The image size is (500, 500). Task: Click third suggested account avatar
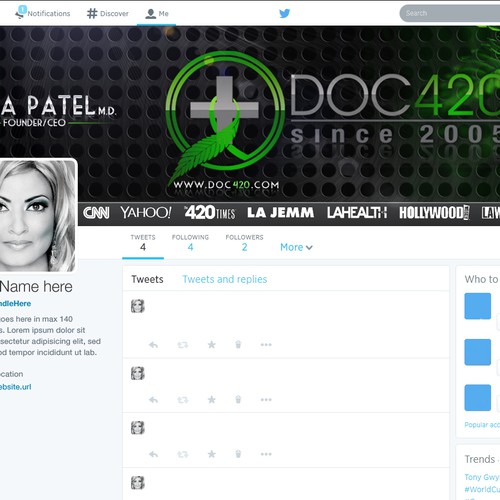click(x=478, y=398)
